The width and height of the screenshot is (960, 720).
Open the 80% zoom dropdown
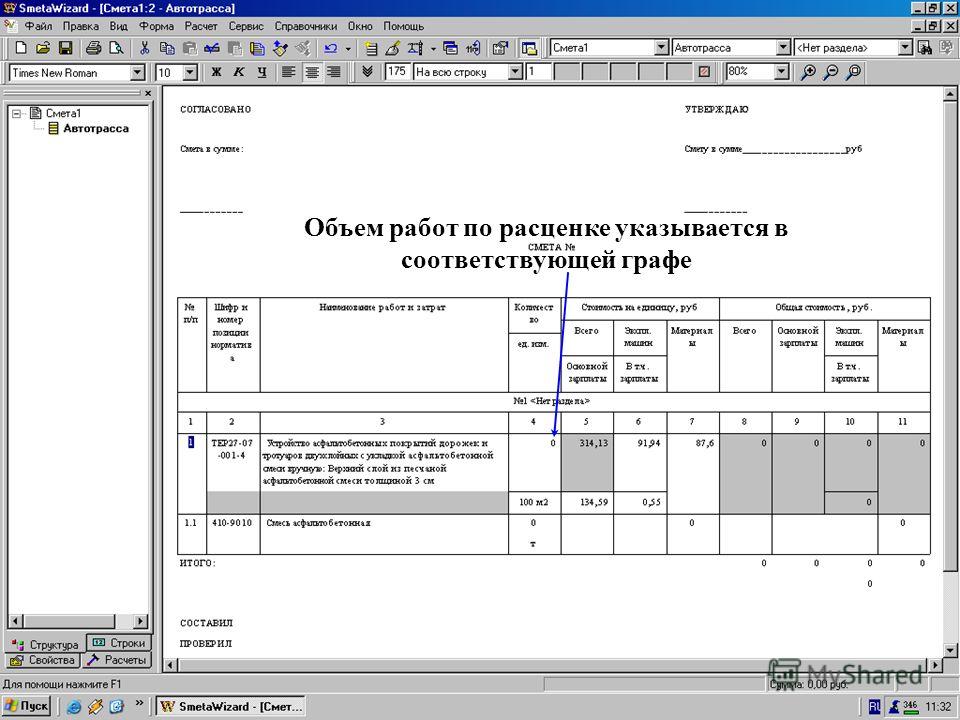tap(781, 72)
